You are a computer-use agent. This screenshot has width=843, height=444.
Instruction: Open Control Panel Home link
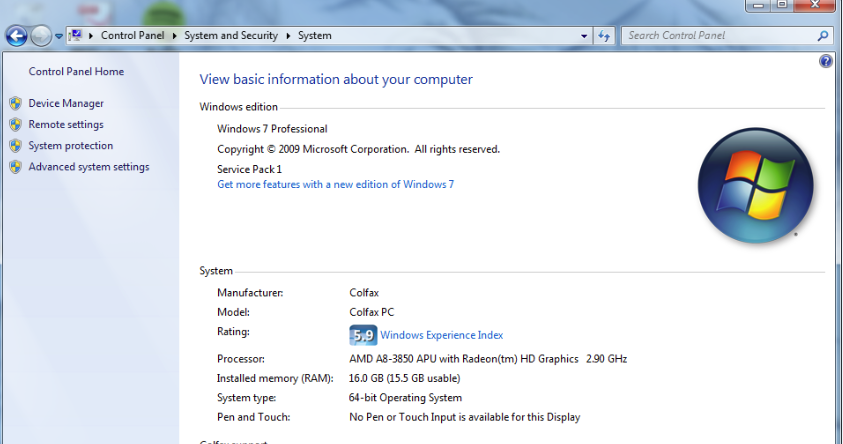click(76, 72)
